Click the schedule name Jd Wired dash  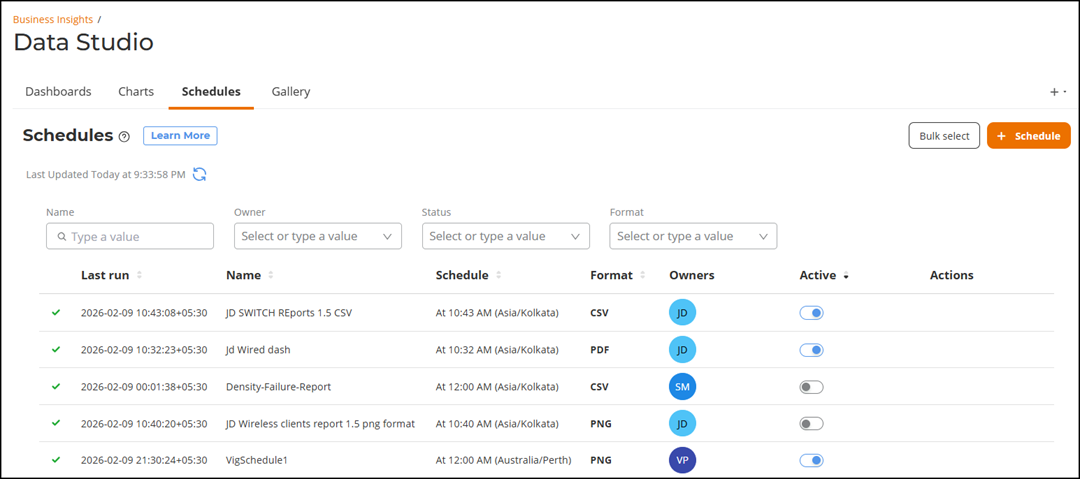click(258, 350)
